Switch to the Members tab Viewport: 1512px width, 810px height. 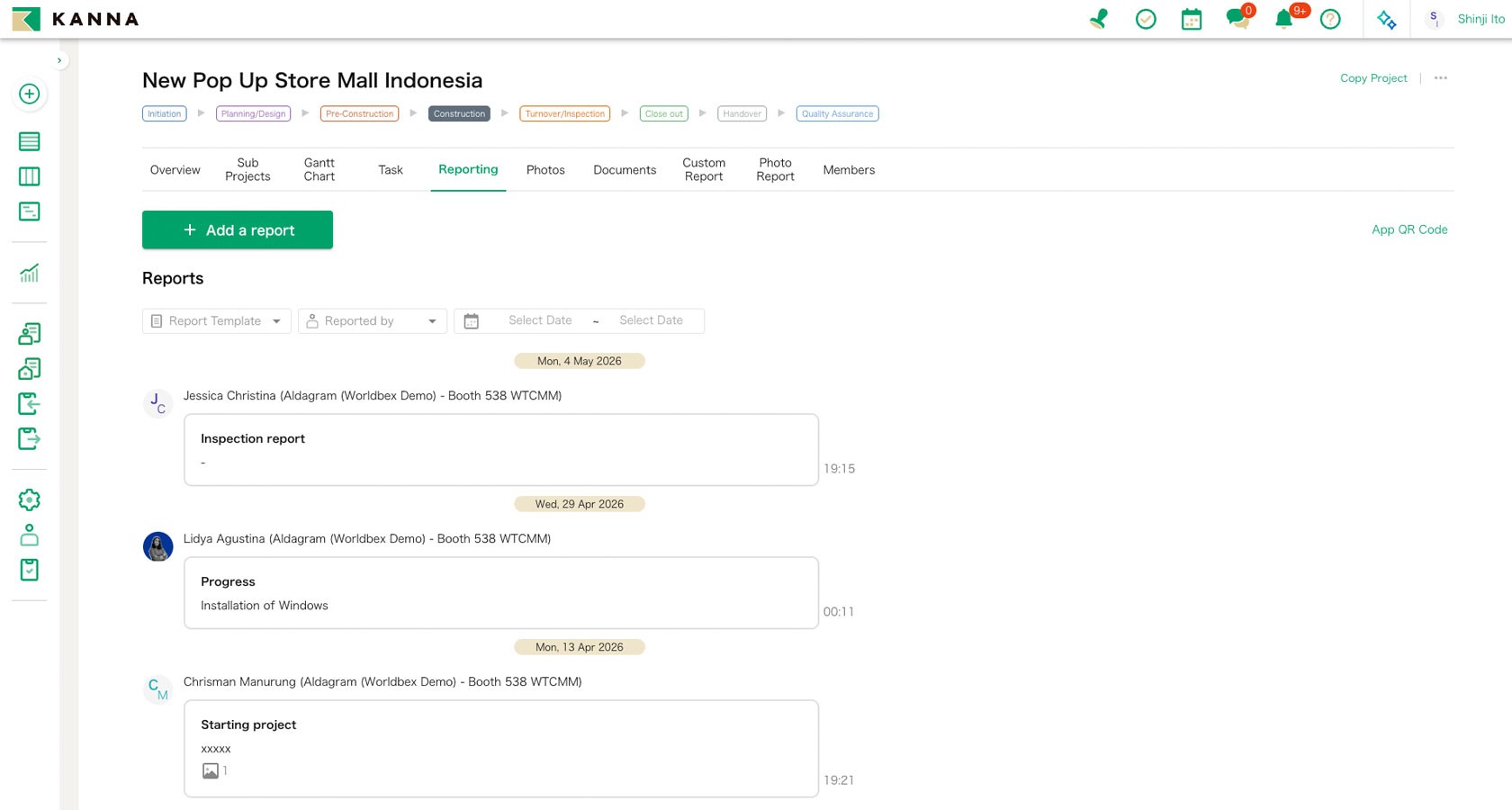coord(849,170)
